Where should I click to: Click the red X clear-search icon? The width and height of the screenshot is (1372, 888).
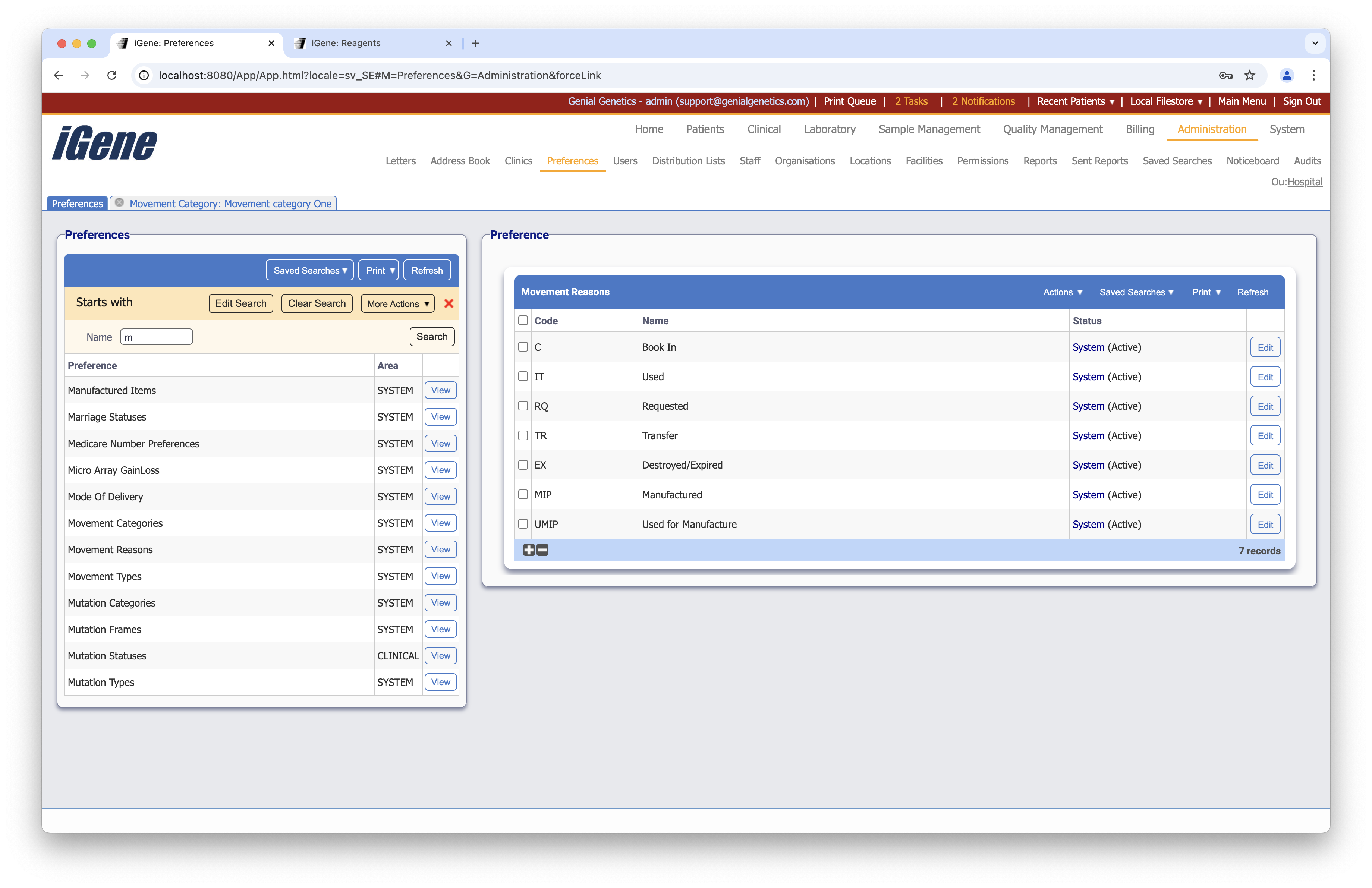point(449,304)
